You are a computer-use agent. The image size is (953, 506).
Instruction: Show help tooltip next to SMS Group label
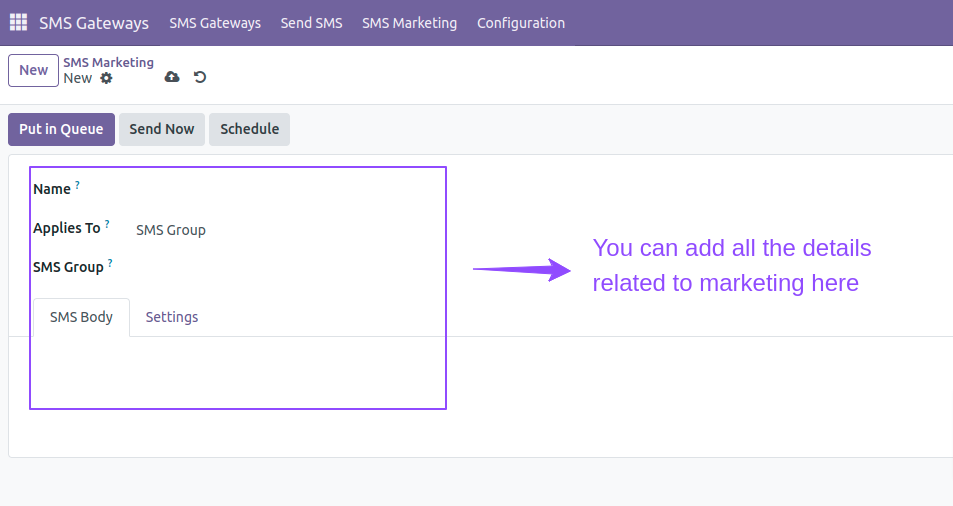110,262
